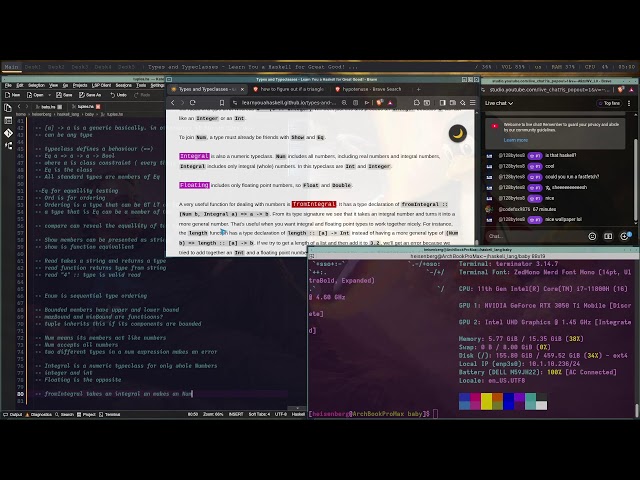The image size is (640, 480).
Task: Go to previous tab with the back arrow in Kate
Action: pyautogui.click(x=19, y=107)
